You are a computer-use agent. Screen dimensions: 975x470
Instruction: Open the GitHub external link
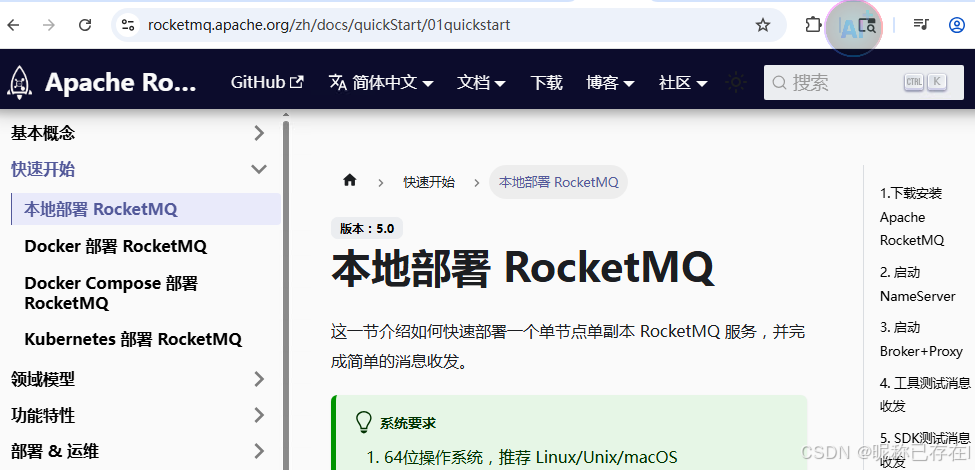(267, 82)
